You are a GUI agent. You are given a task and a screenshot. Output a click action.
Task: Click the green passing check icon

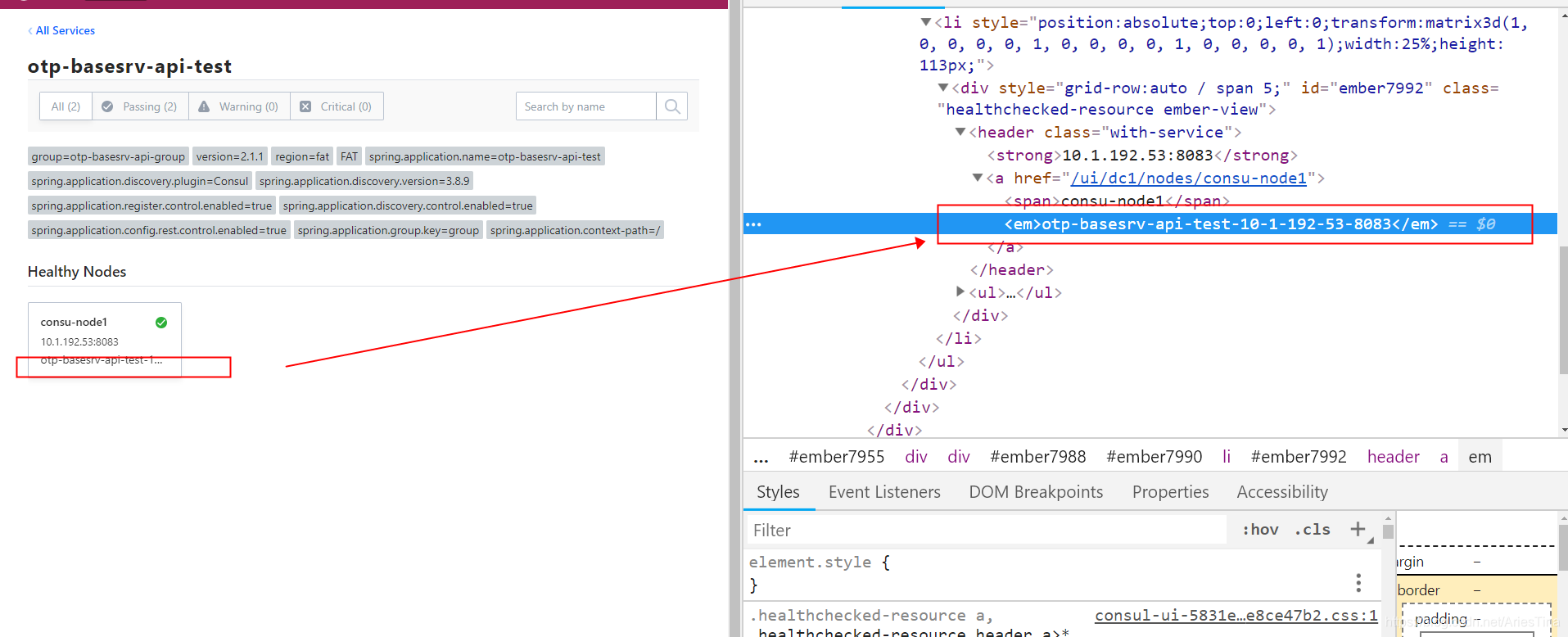point(161,323)
